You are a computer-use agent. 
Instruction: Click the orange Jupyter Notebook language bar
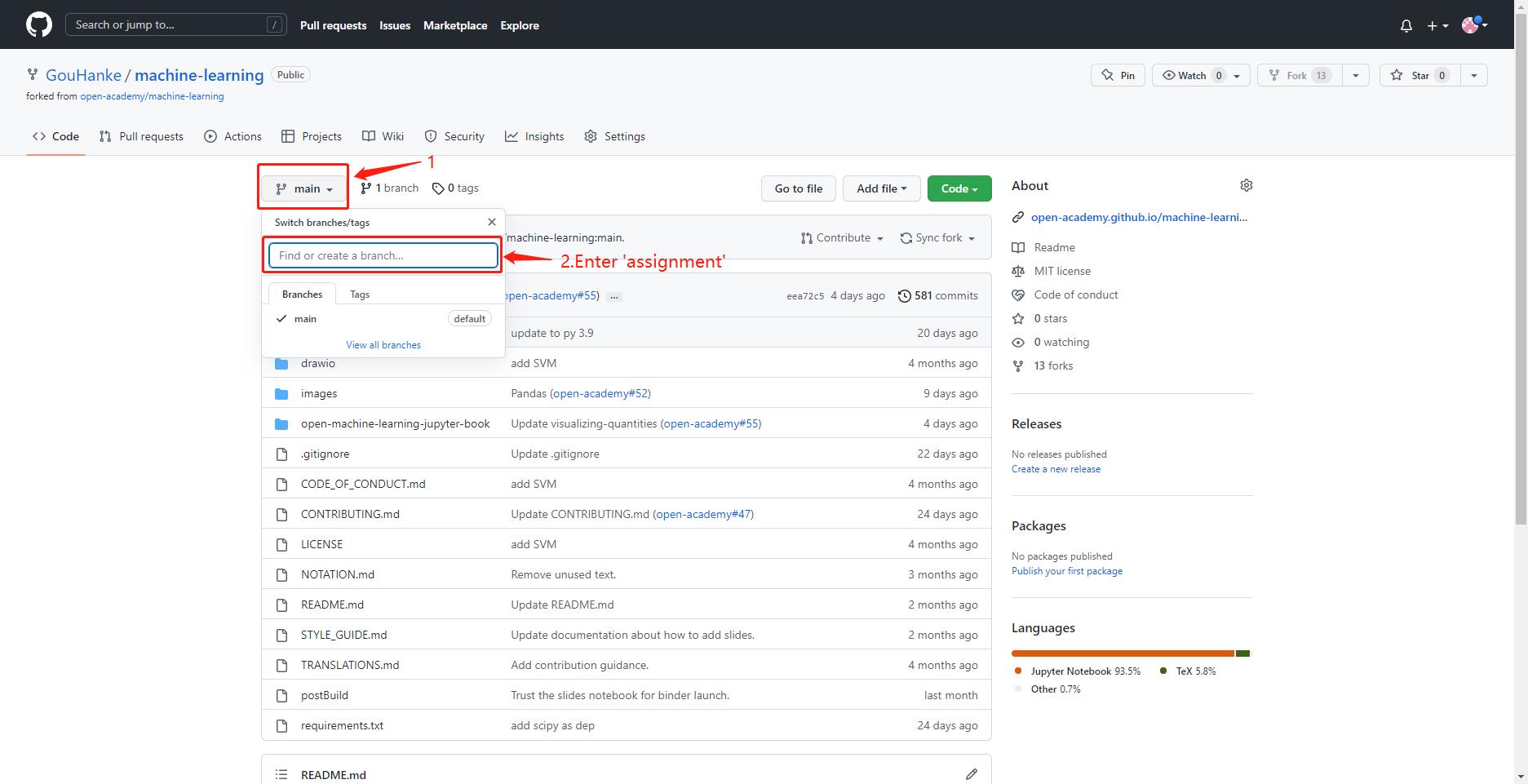pos(1123,653)
